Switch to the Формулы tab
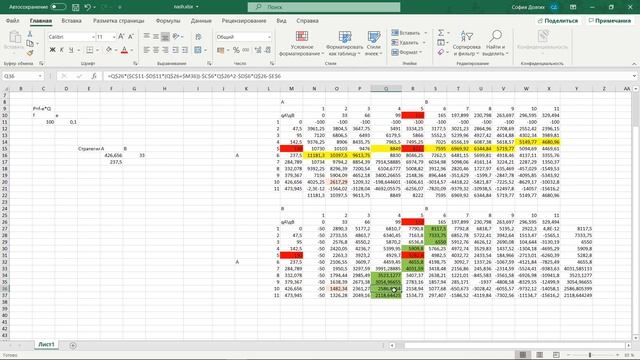 click(x=168, y=20)
